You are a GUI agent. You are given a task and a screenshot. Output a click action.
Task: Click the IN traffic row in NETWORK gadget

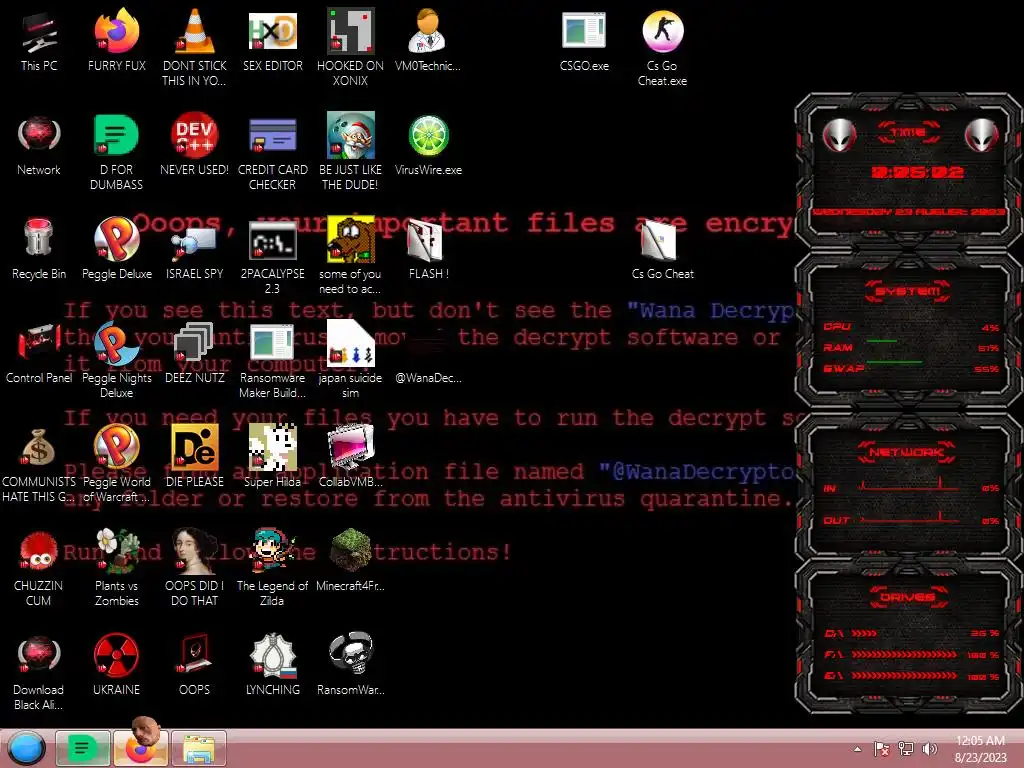pyautogui.click(x=910, y=487)
